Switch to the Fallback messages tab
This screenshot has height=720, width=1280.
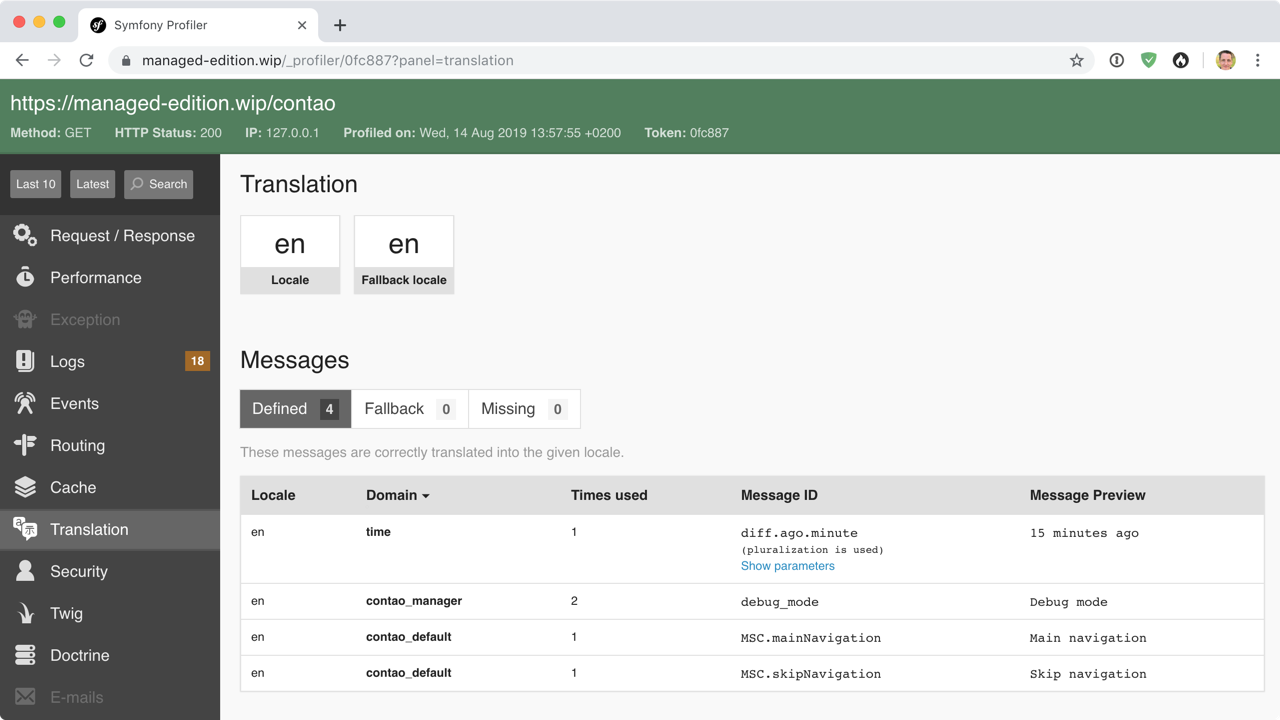[x=410, y=409]
